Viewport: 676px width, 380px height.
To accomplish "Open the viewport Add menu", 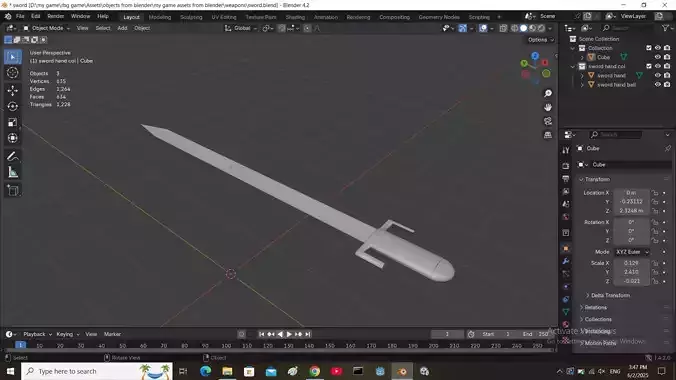I will click(x=122, y=28).
